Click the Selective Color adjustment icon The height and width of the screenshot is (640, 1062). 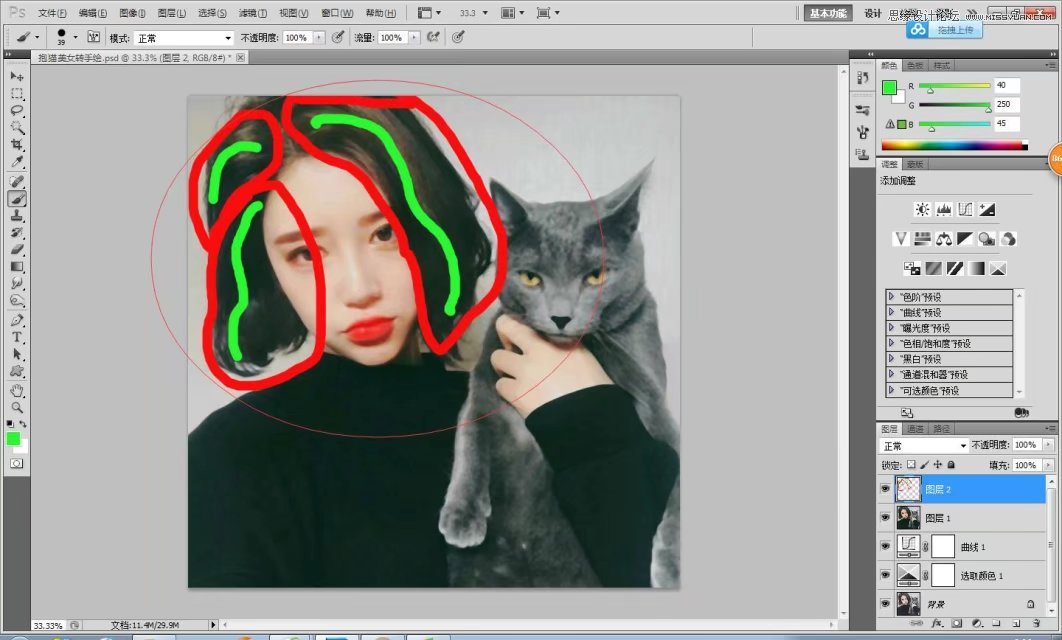coord(998,269)
